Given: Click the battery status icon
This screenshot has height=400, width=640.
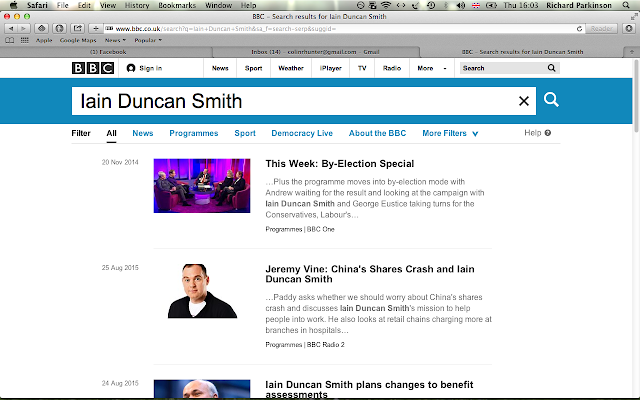Looking at the screenshot, I should pyautogui.click(x=491, y=5).
